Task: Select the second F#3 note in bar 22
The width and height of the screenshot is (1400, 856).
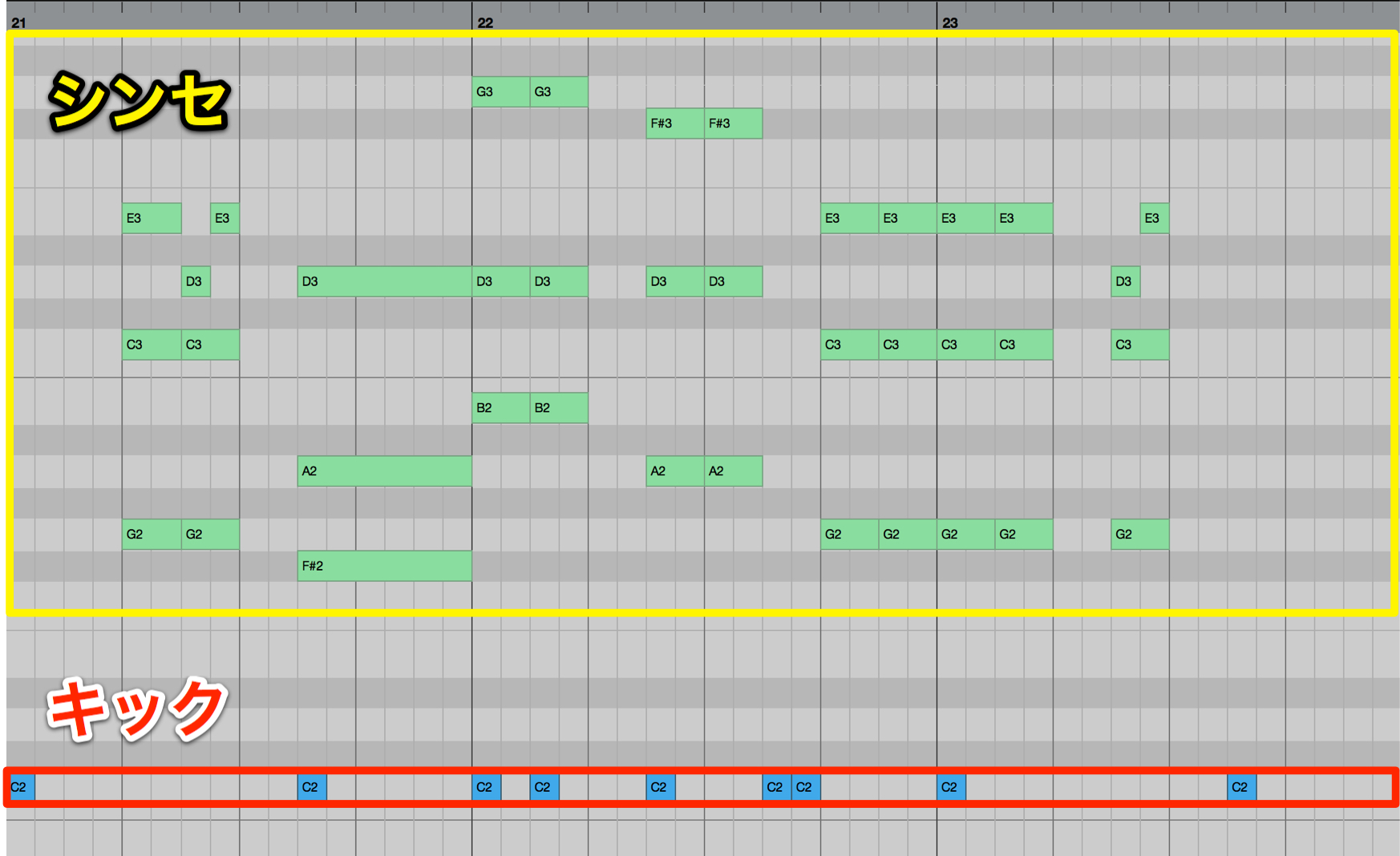Action: tap(734, 123)
